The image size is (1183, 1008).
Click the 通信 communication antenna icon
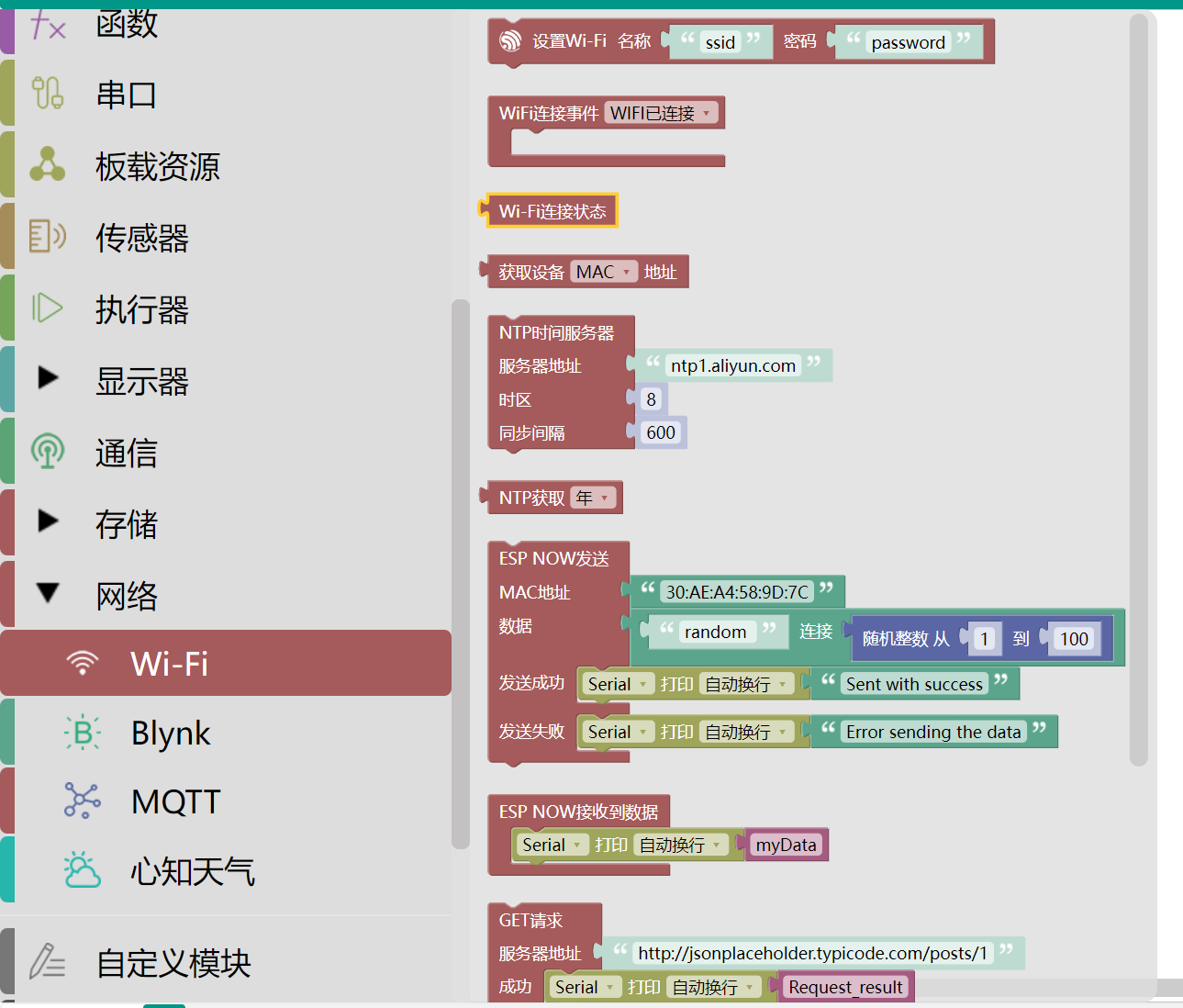[47, 451]
